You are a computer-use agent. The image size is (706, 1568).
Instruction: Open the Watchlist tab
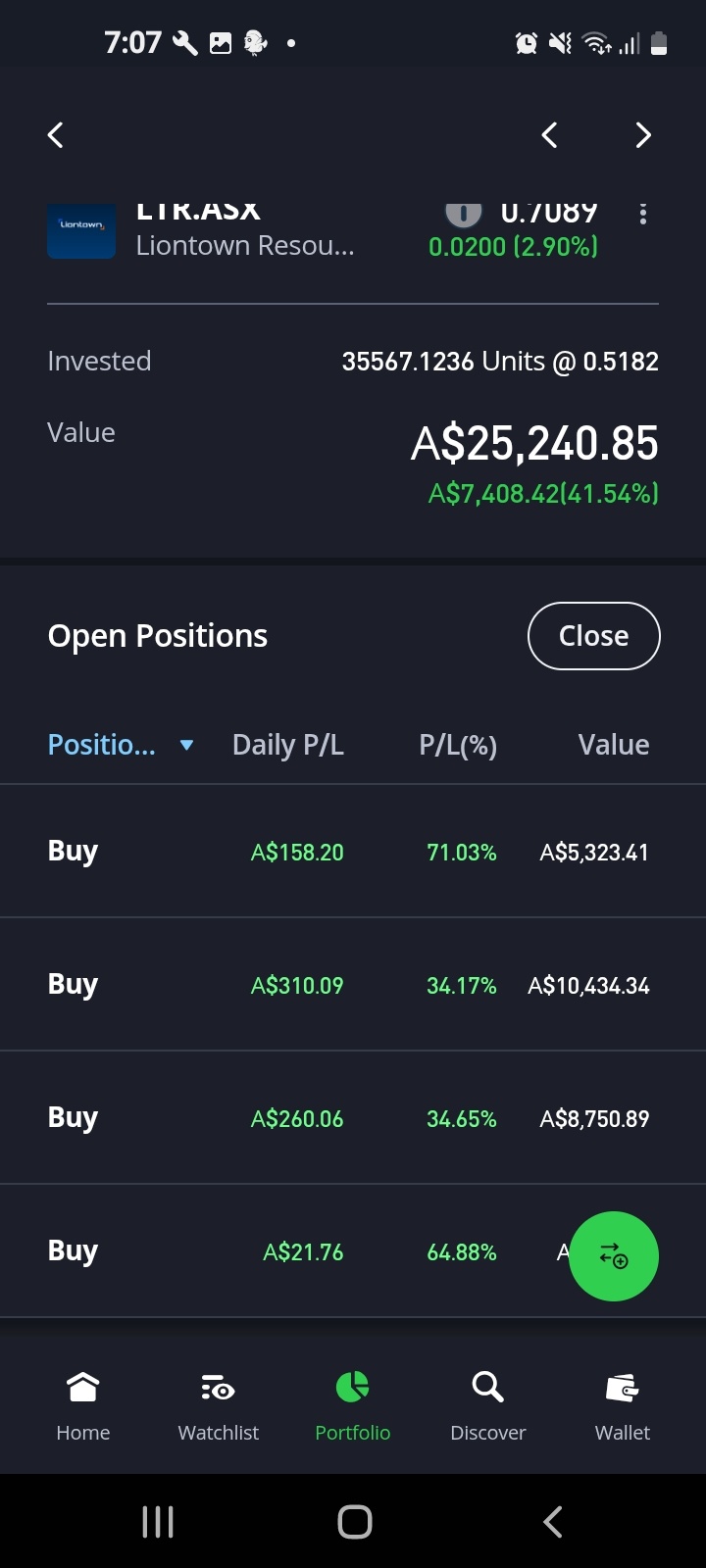pos(218,1407)
